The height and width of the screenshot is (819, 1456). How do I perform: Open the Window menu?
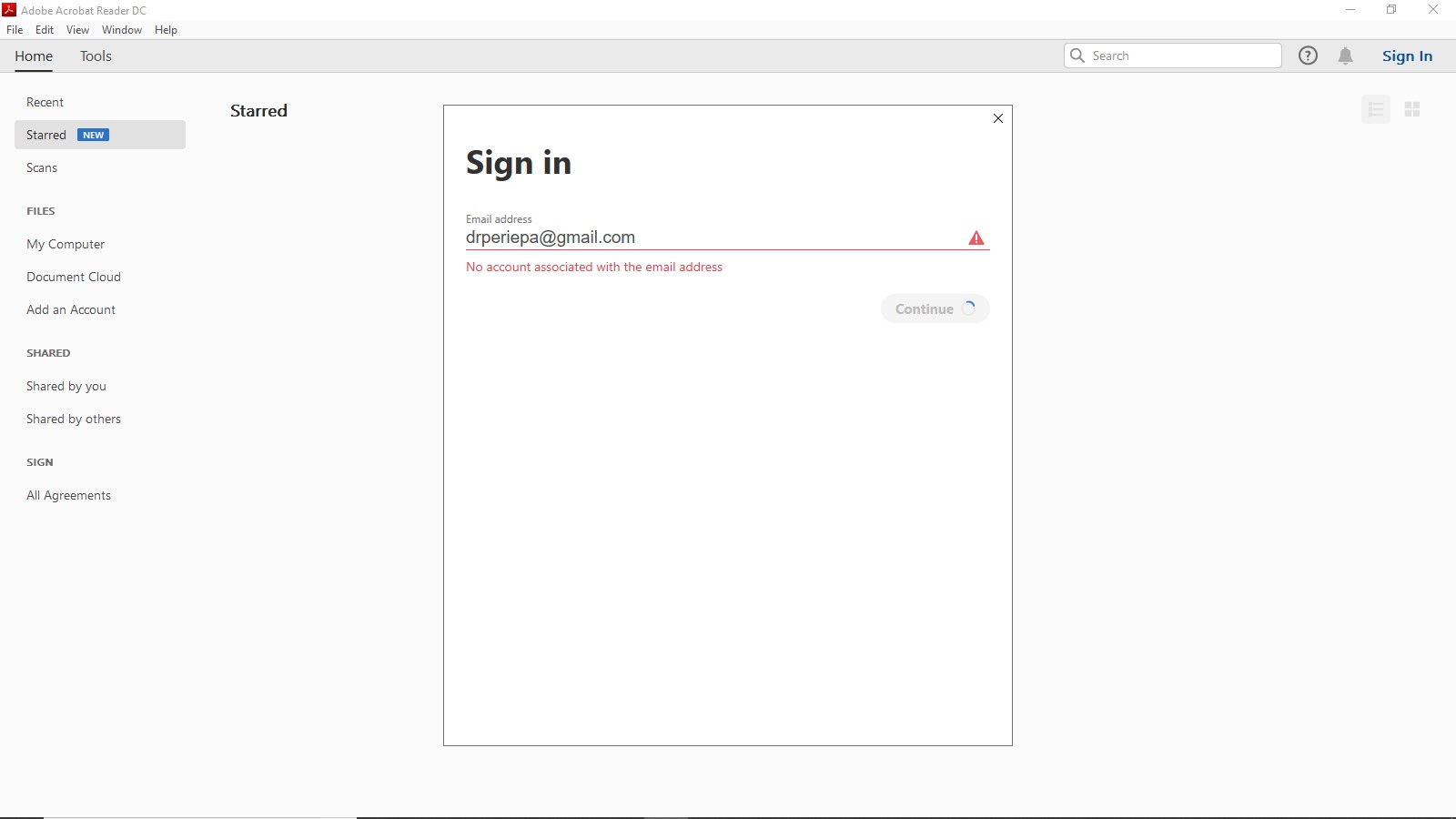coord(122,29)
